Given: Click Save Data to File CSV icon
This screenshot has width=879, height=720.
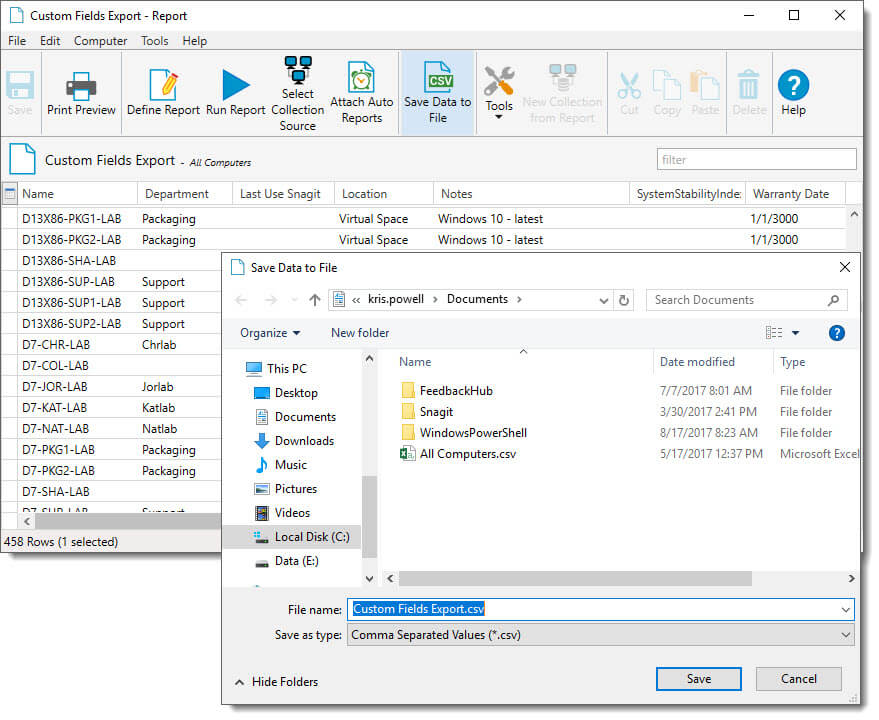Looking at the screenshot, I should pos(438,77).
